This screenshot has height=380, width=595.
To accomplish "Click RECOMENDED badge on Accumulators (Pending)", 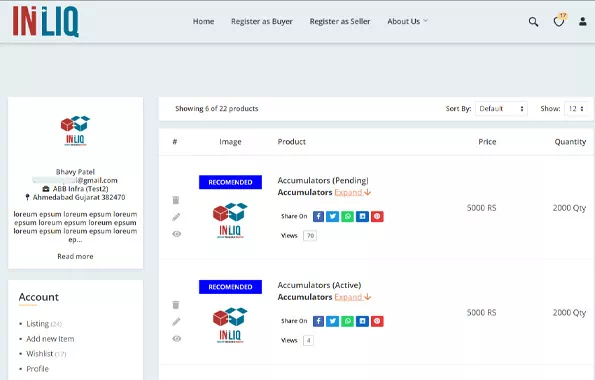I will tap(230, 182).
